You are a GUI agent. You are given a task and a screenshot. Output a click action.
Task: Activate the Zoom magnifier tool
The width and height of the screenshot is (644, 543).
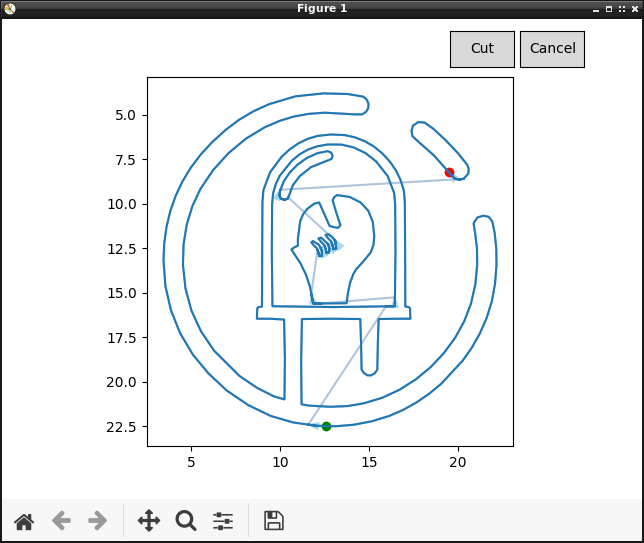click(186, 520)
